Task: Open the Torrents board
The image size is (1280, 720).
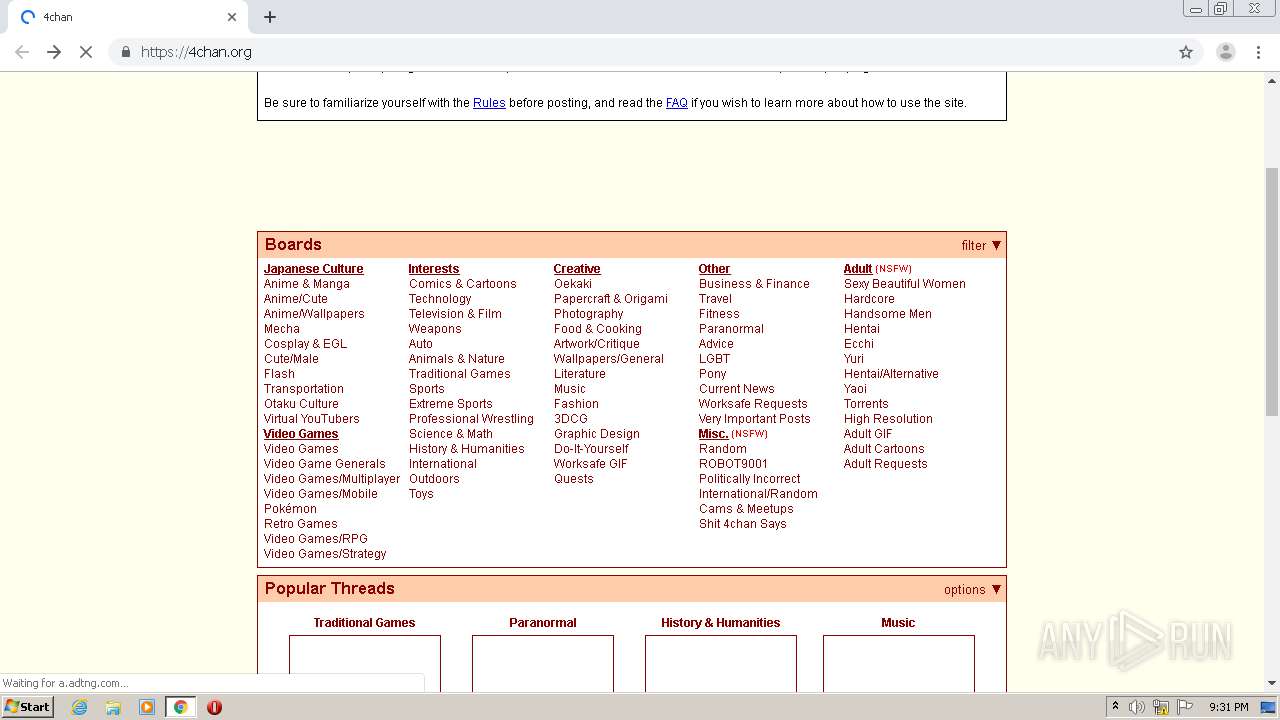Action: point(866,404)
